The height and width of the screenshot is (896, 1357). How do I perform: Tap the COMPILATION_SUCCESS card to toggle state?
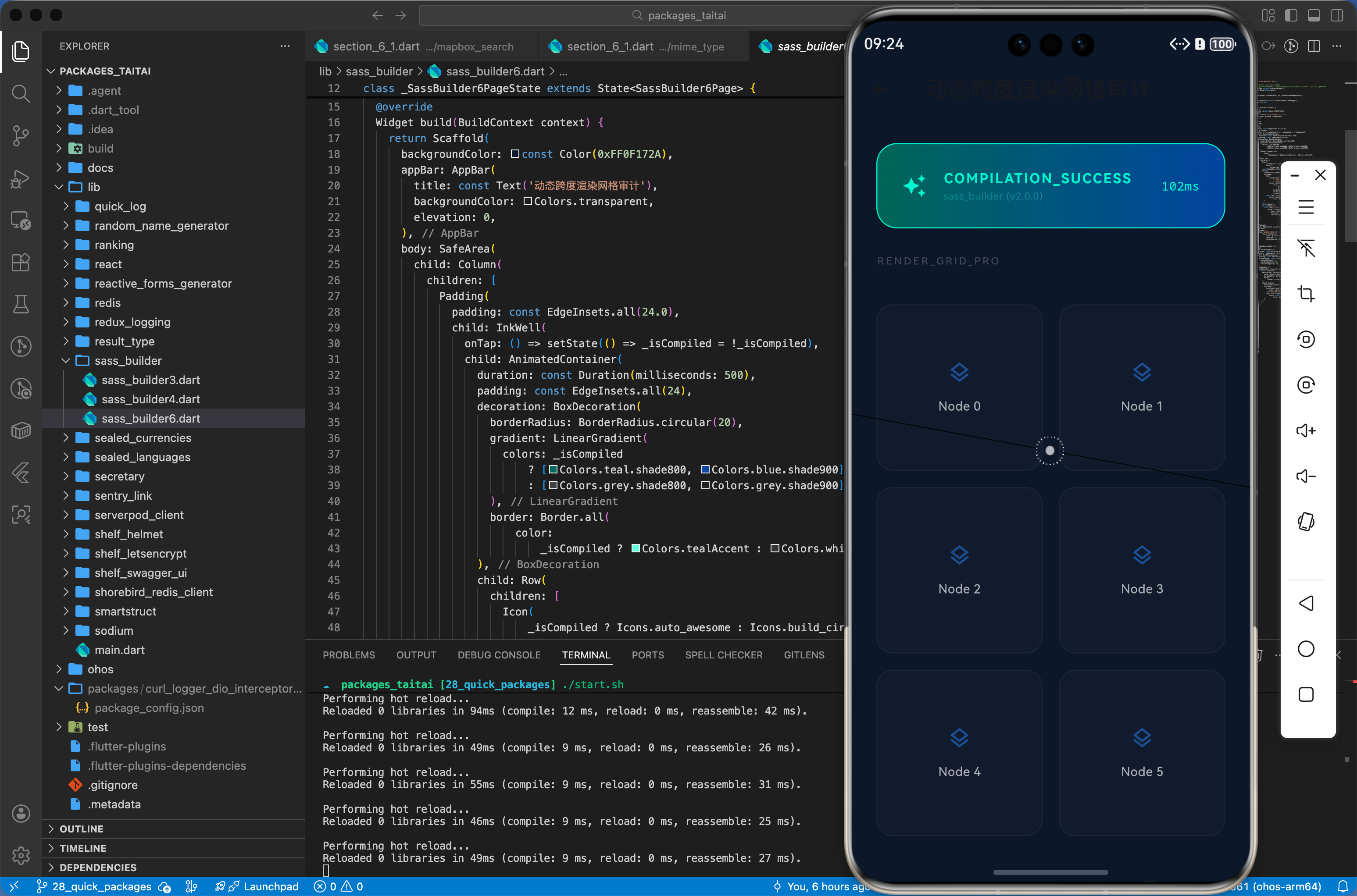tap(1050, 186)
